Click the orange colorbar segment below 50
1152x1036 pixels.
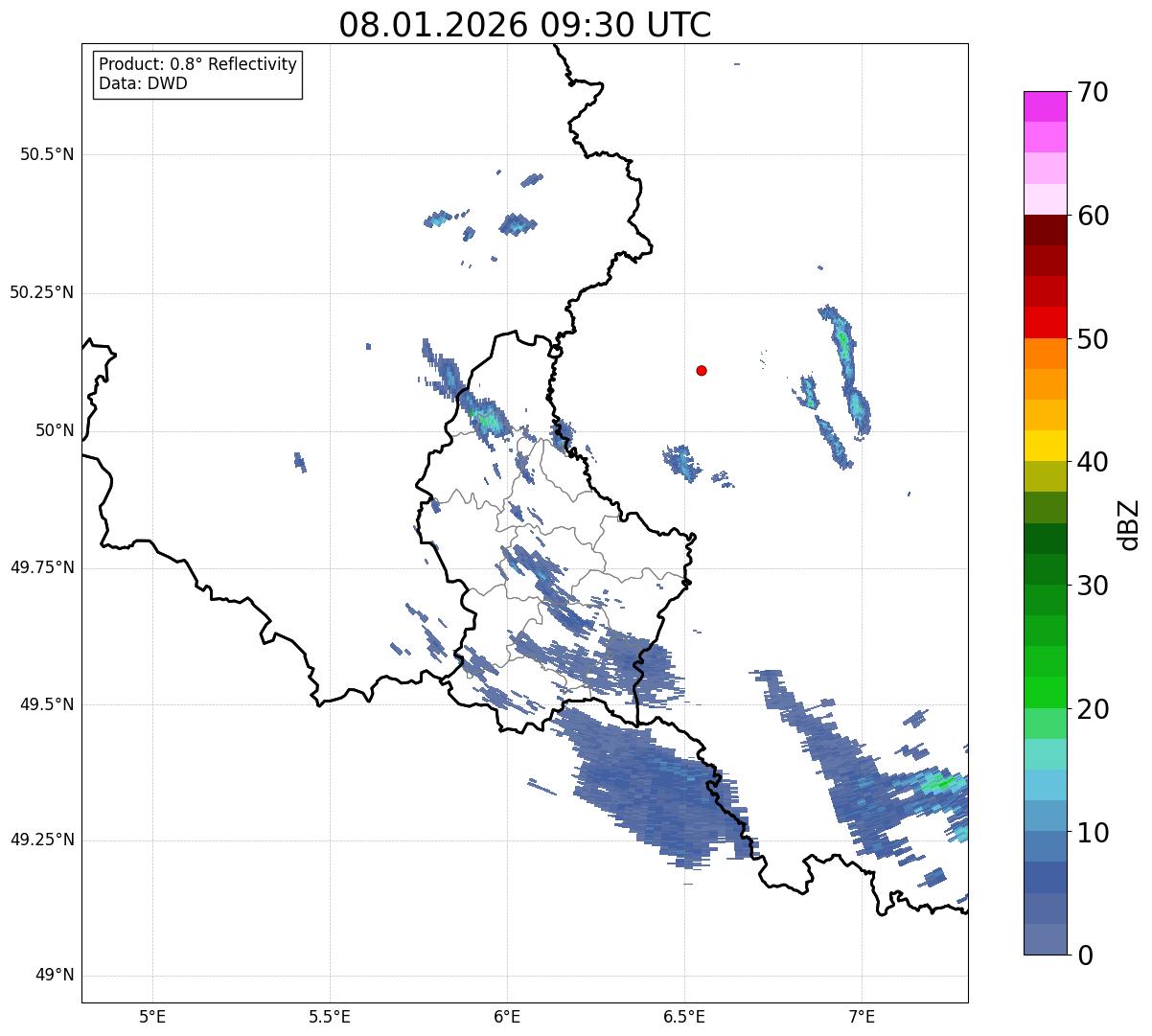[1045, 354]
